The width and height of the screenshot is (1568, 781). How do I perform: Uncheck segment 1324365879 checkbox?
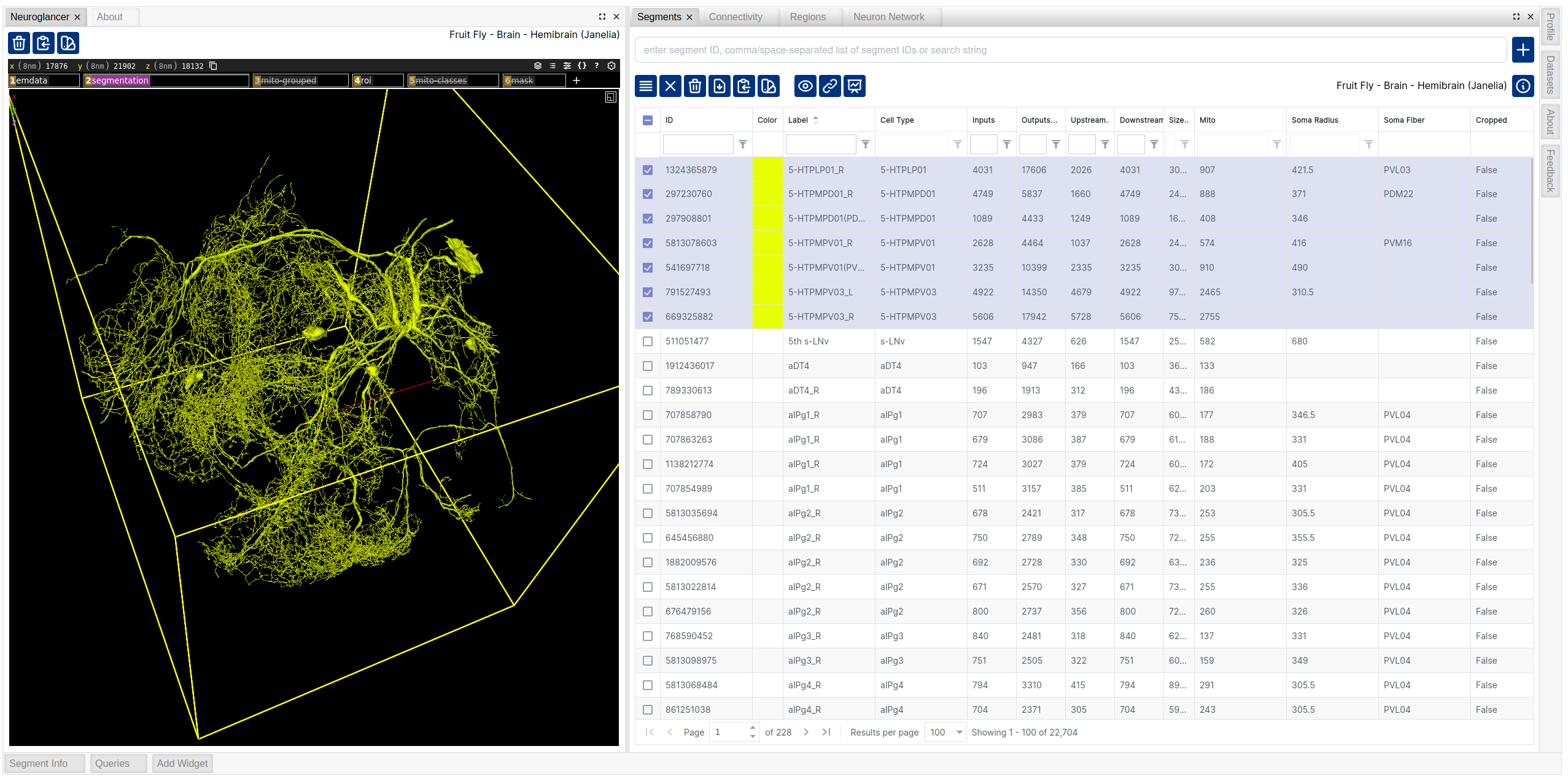click(x=648, y=170)
